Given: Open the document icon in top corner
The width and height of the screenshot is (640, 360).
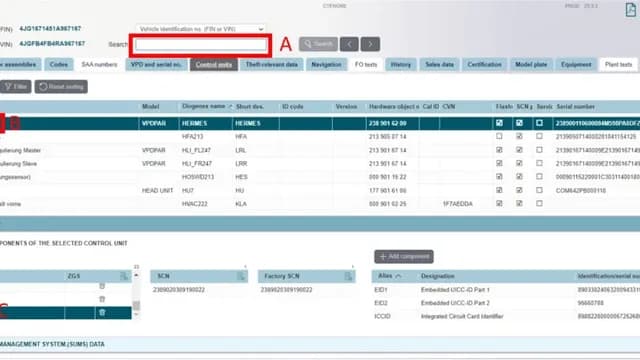Looking at the screenshot, I should 630,9.
